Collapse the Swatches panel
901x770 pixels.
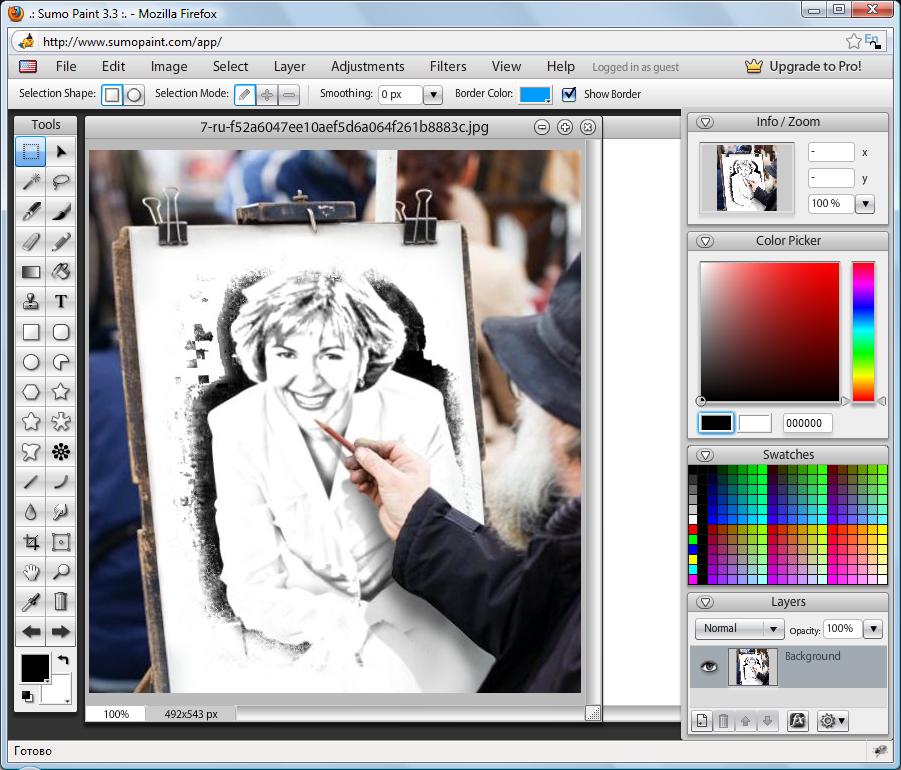(705, 455)
